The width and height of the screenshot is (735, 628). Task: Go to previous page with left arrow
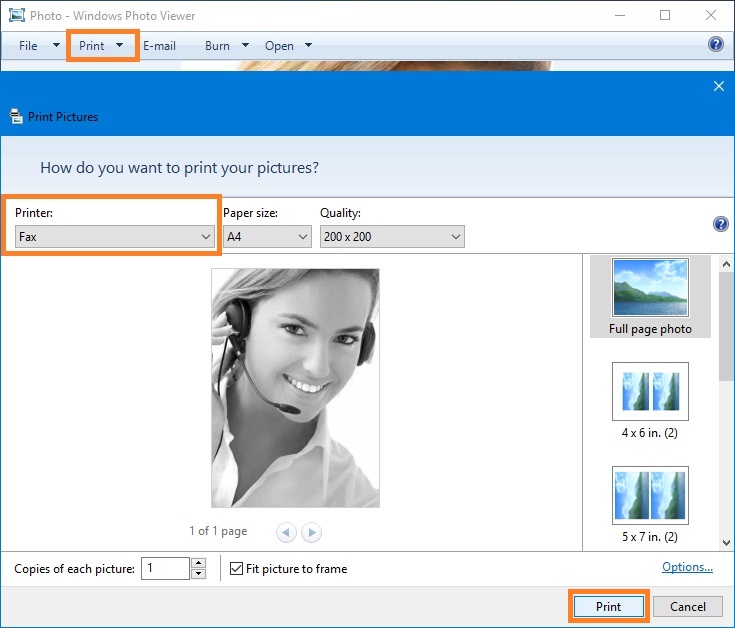tap(286, 532)
